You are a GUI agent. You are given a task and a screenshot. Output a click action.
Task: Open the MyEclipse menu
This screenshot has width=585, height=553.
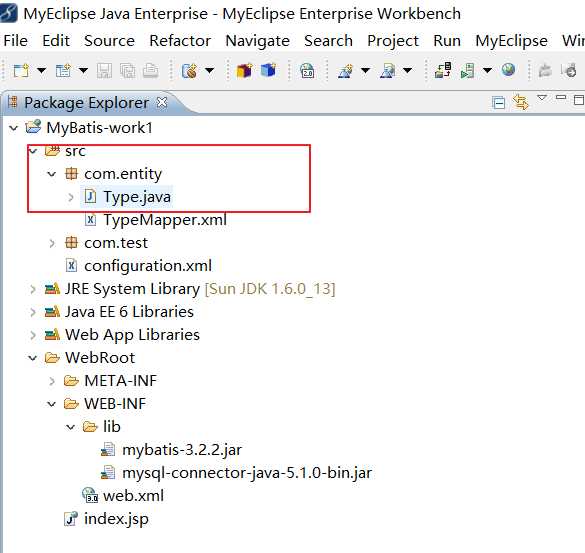[512, 41]
